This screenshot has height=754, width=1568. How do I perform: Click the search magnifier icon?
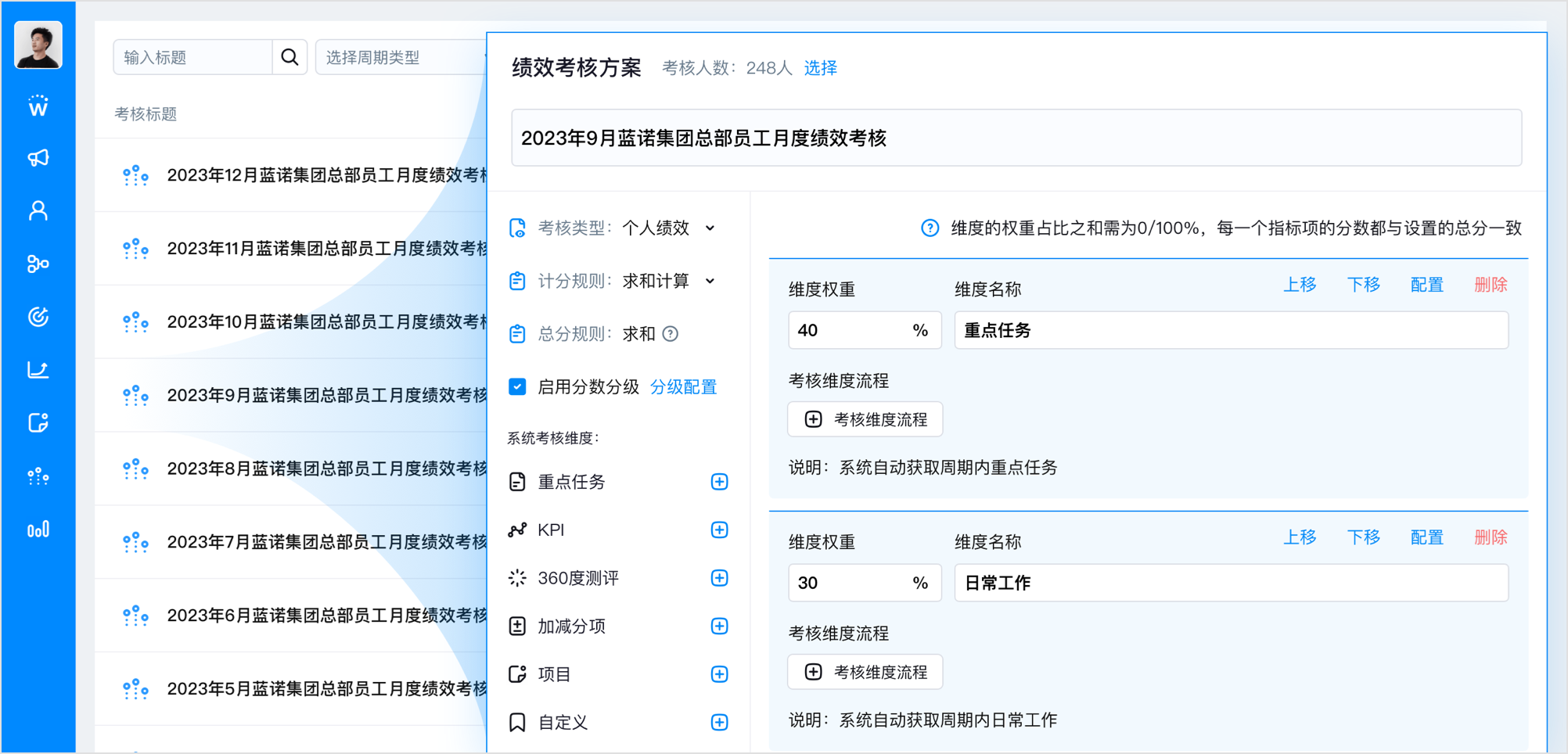tap(290, 57)
